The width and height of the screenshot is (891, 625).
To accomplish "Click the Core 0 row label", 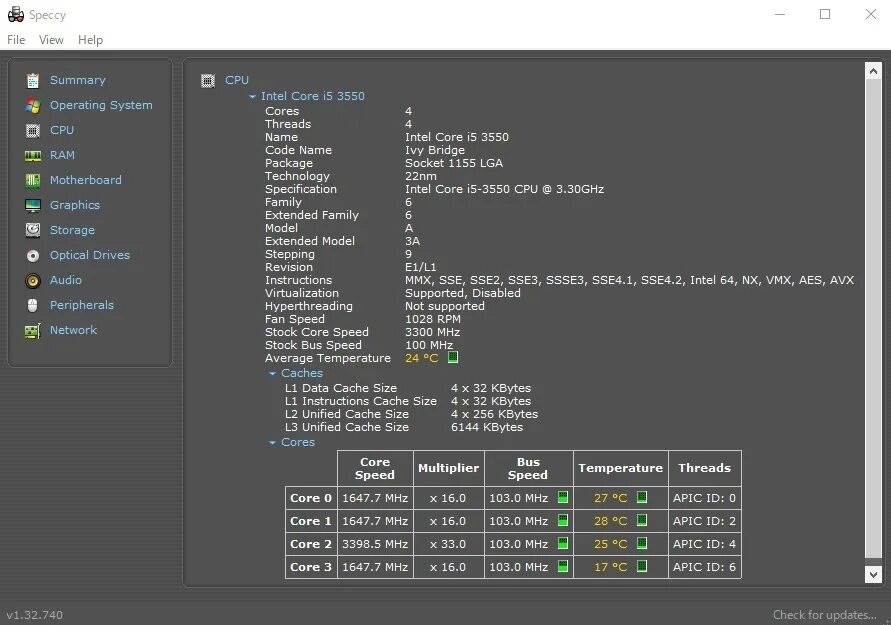I will [x=311, y=498].
